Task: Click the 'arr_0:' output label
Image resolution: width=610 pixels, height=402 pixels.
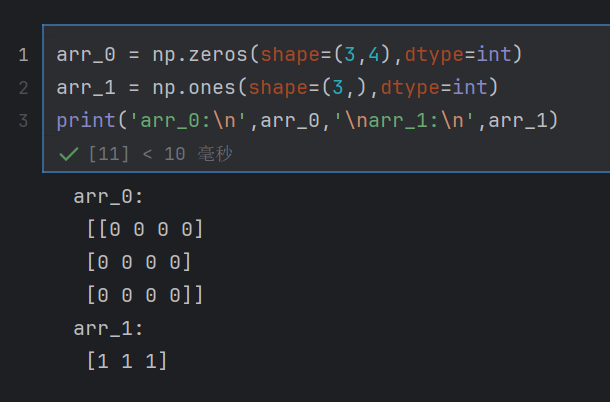Action: pyautogui.click(x=109, y=197)
